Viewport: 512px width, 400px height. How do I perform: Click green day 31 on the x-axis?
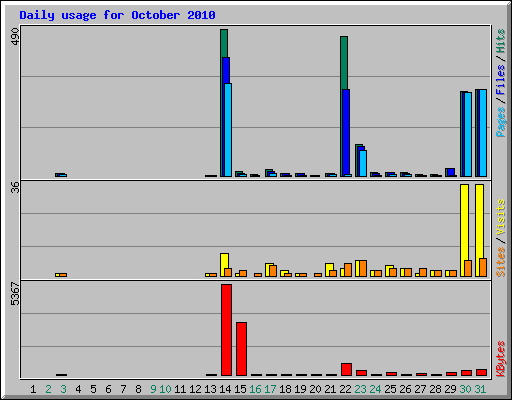480,389
